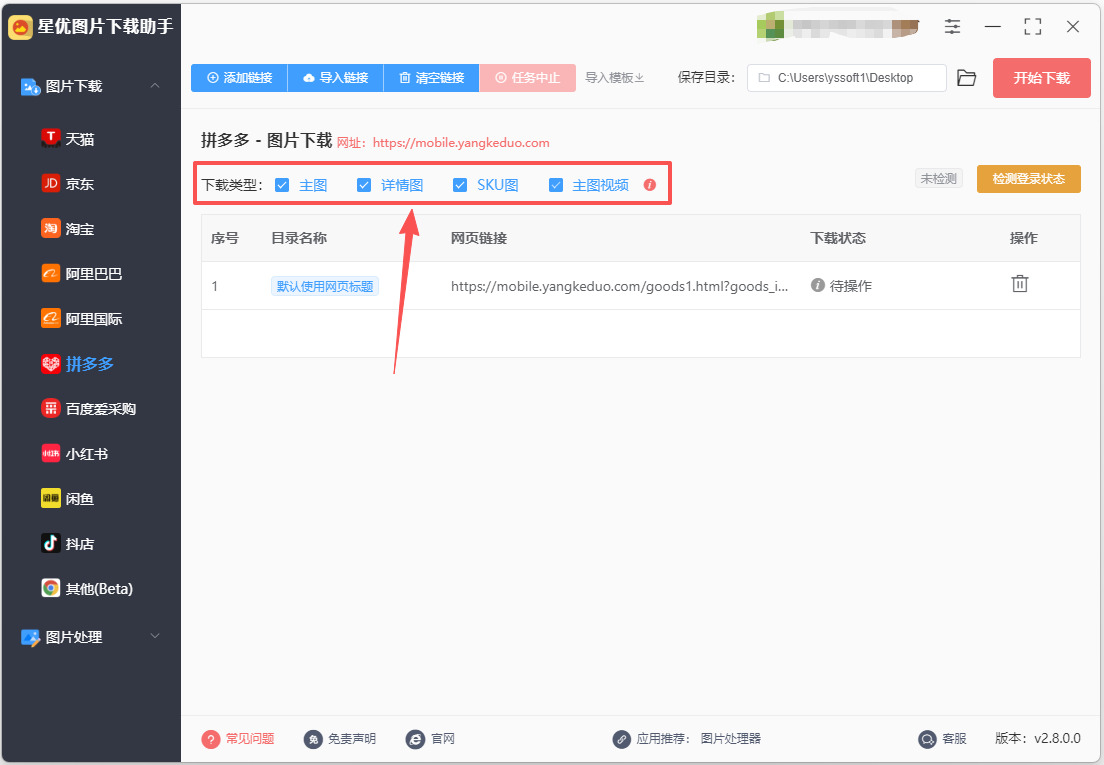
Task: Click the 星优图片下载助手 app logo
Action: coord(20,27)
